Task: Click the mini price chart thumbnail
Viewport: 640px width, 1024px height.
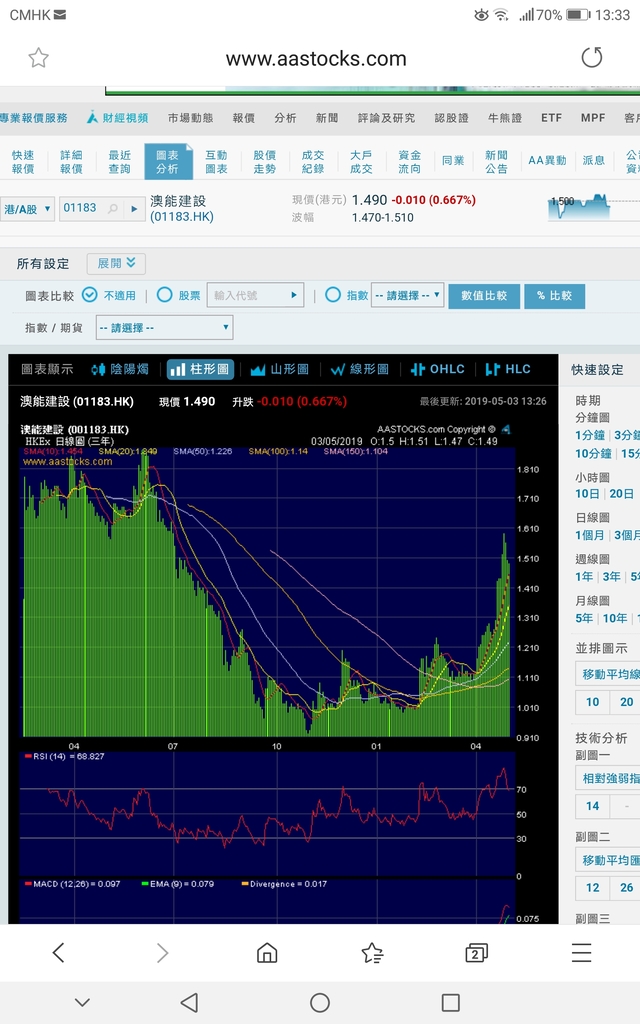Action: click(593, 207)
